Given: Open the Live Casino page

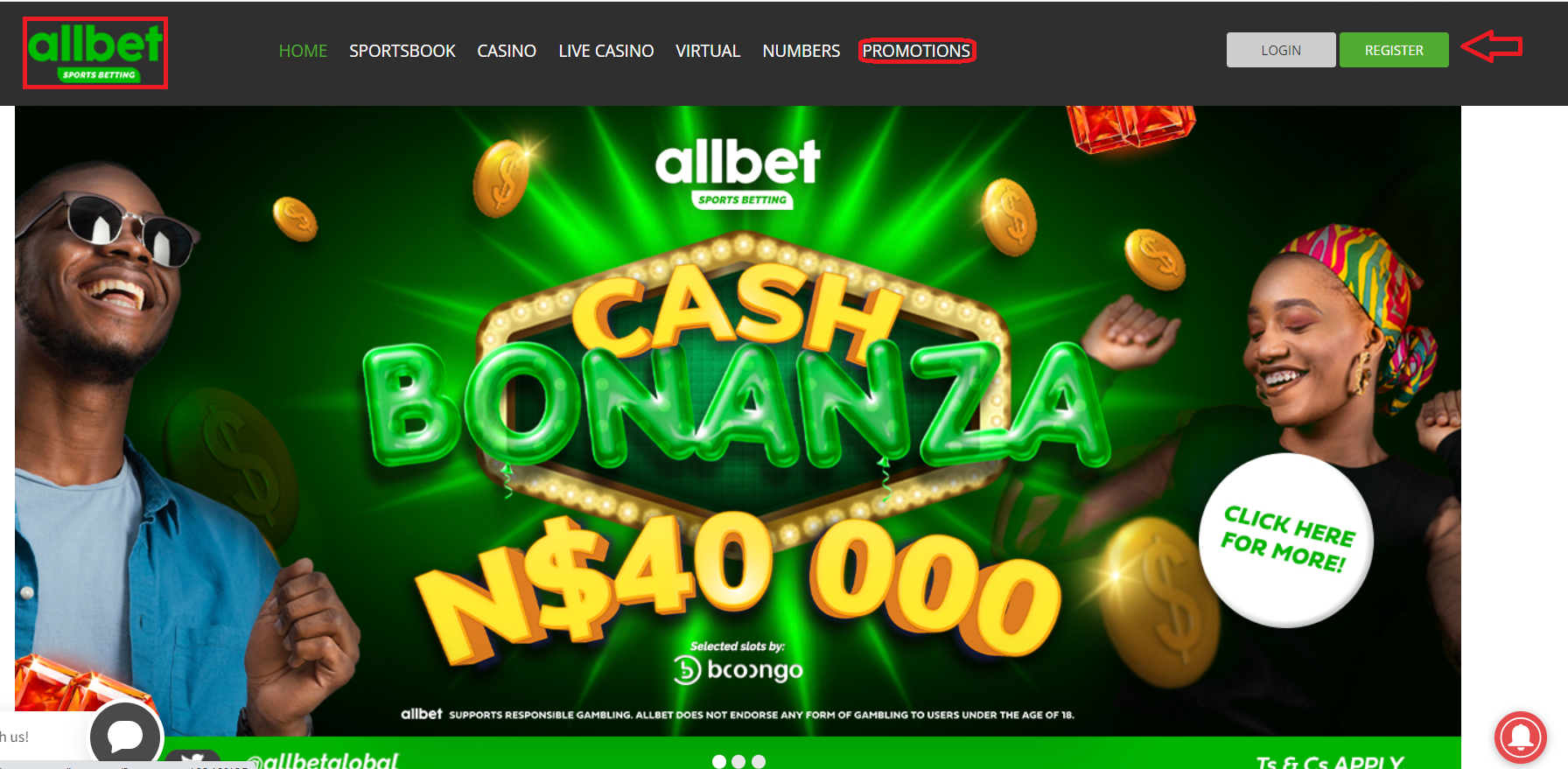Looking at the screenshot, I should click(606, 51).
